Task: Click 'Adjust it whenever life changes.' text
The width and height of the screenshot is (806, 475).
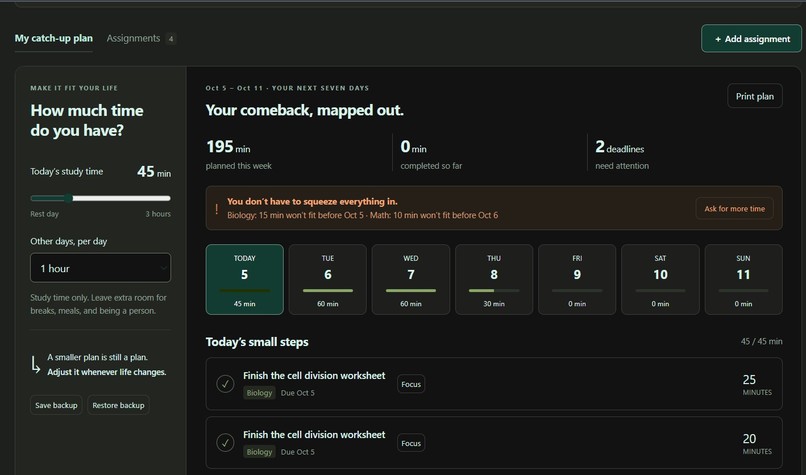Action: [107, 372]
